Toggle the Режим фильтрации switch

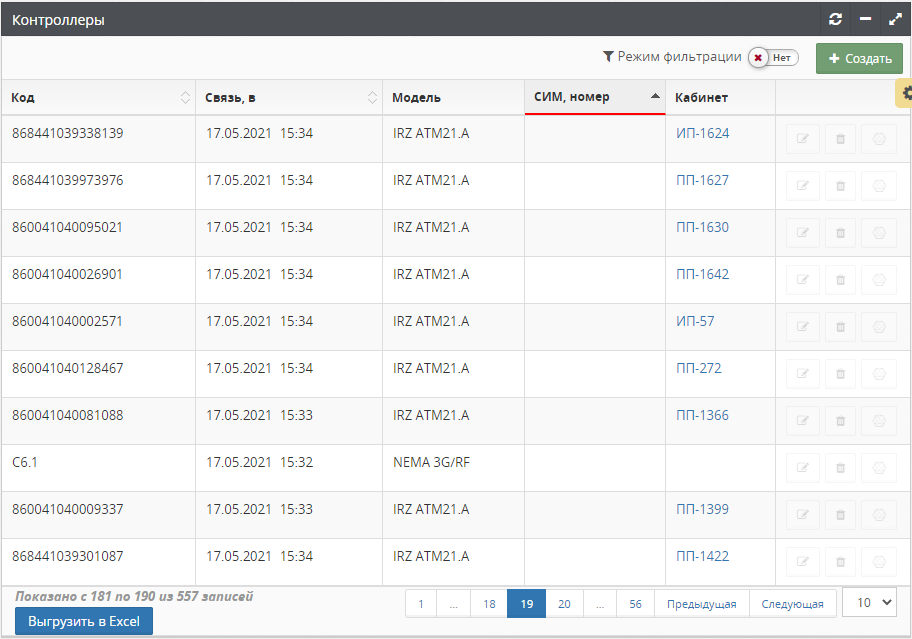coord(773,58)
